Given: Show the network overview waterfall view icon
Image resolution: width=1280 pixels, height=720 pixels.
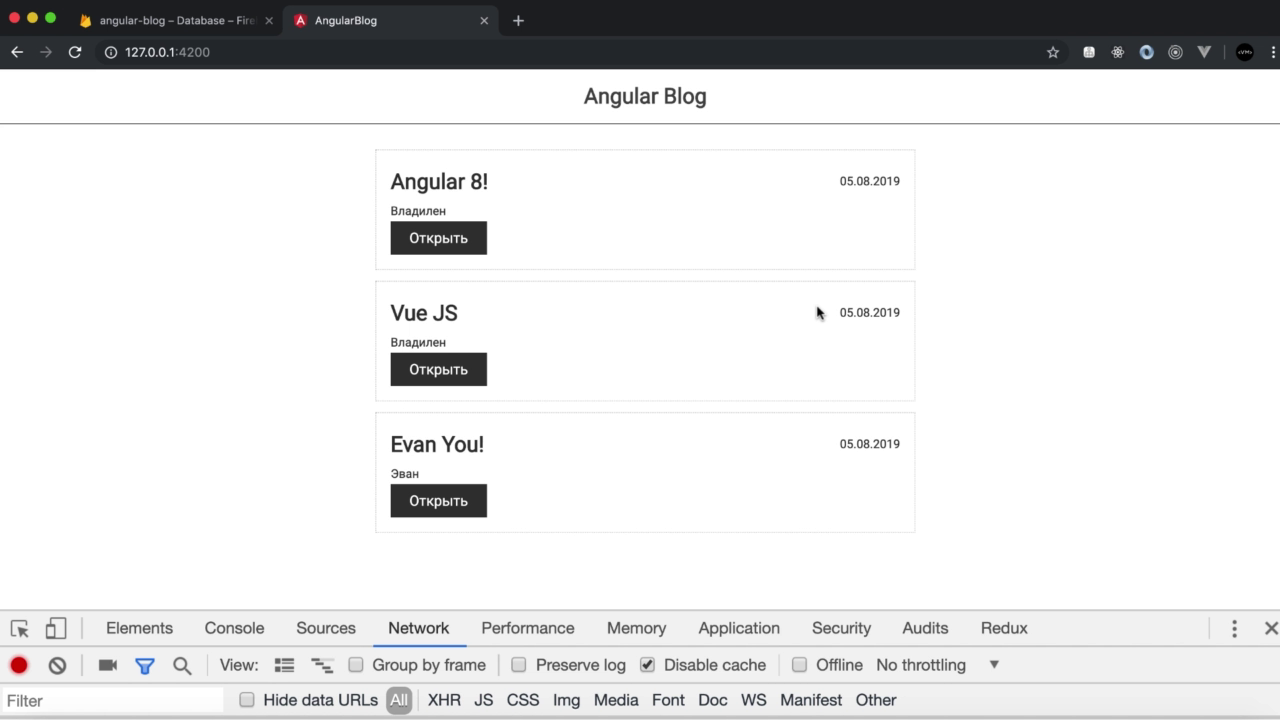Looking at the screenshot, I should click(x=322, y=665).
